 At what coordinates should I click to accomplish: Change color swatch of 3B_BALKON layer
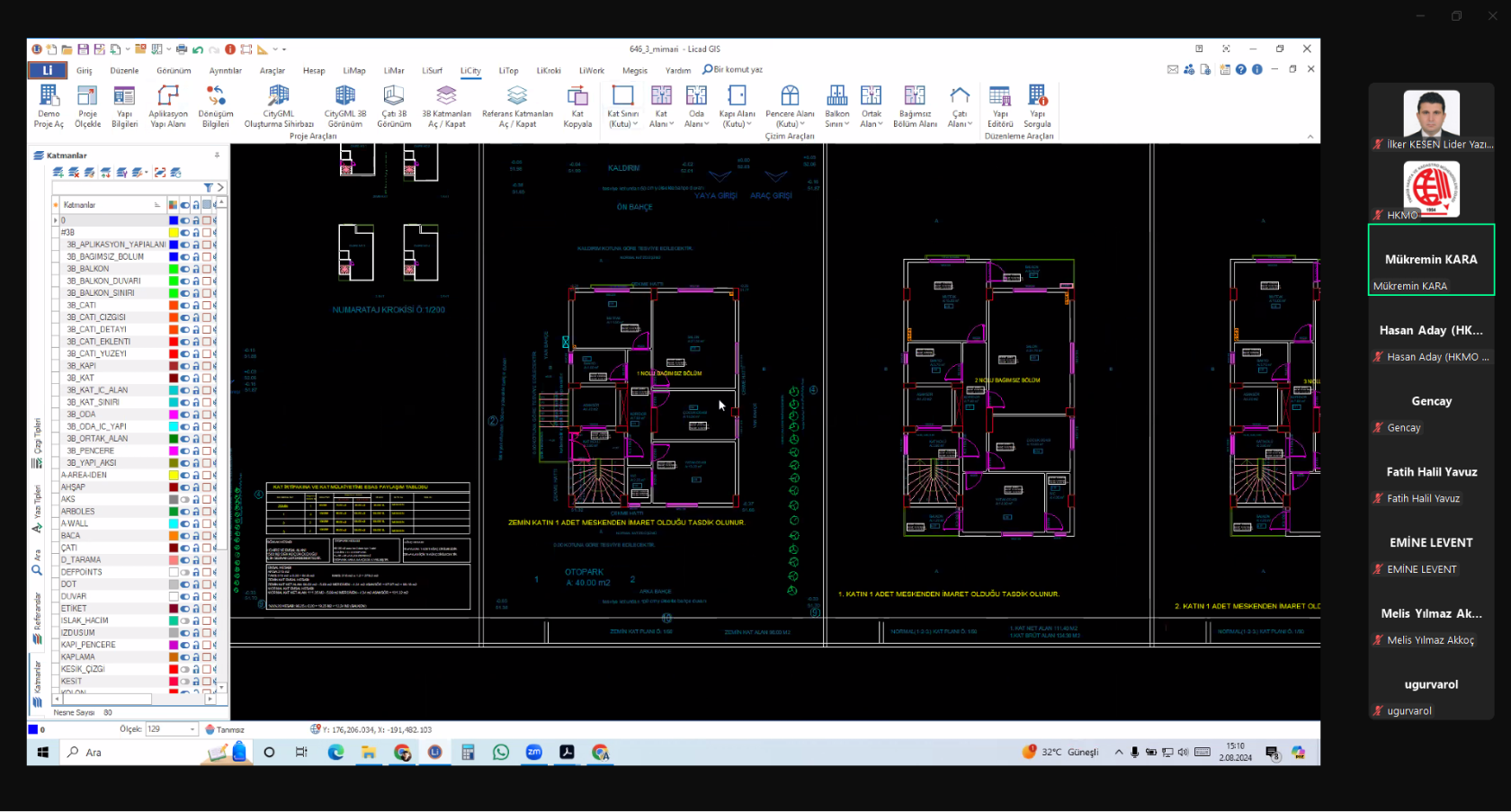tap(174, 269)
